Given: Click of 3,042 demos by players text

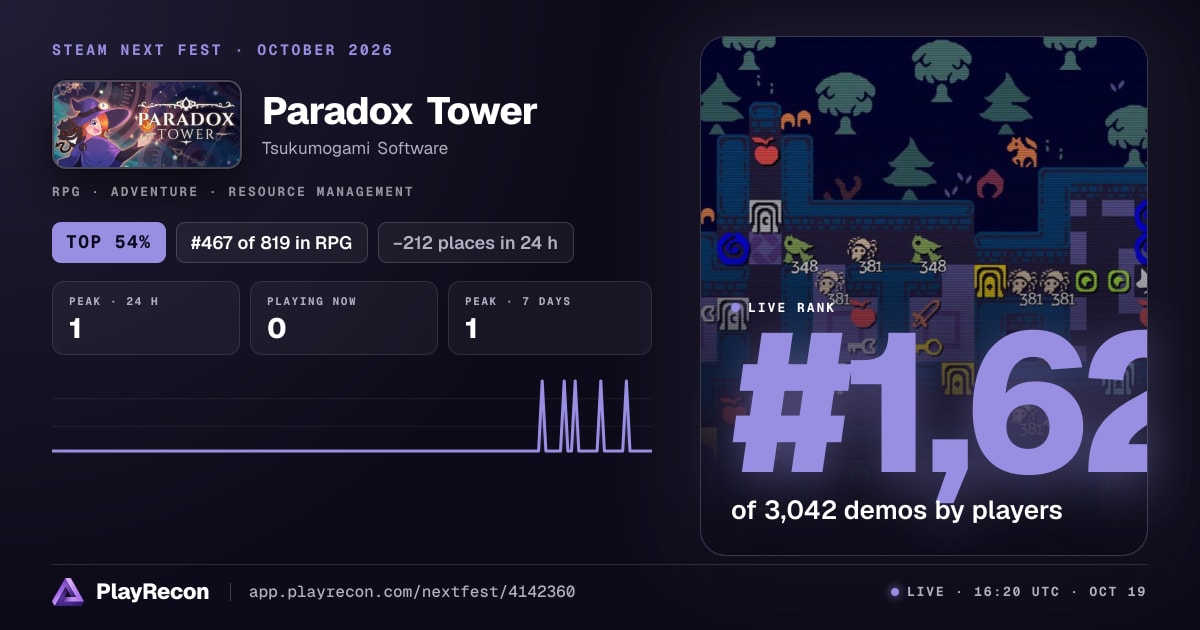Looking at the screenshot, I should tap(896, 510).
